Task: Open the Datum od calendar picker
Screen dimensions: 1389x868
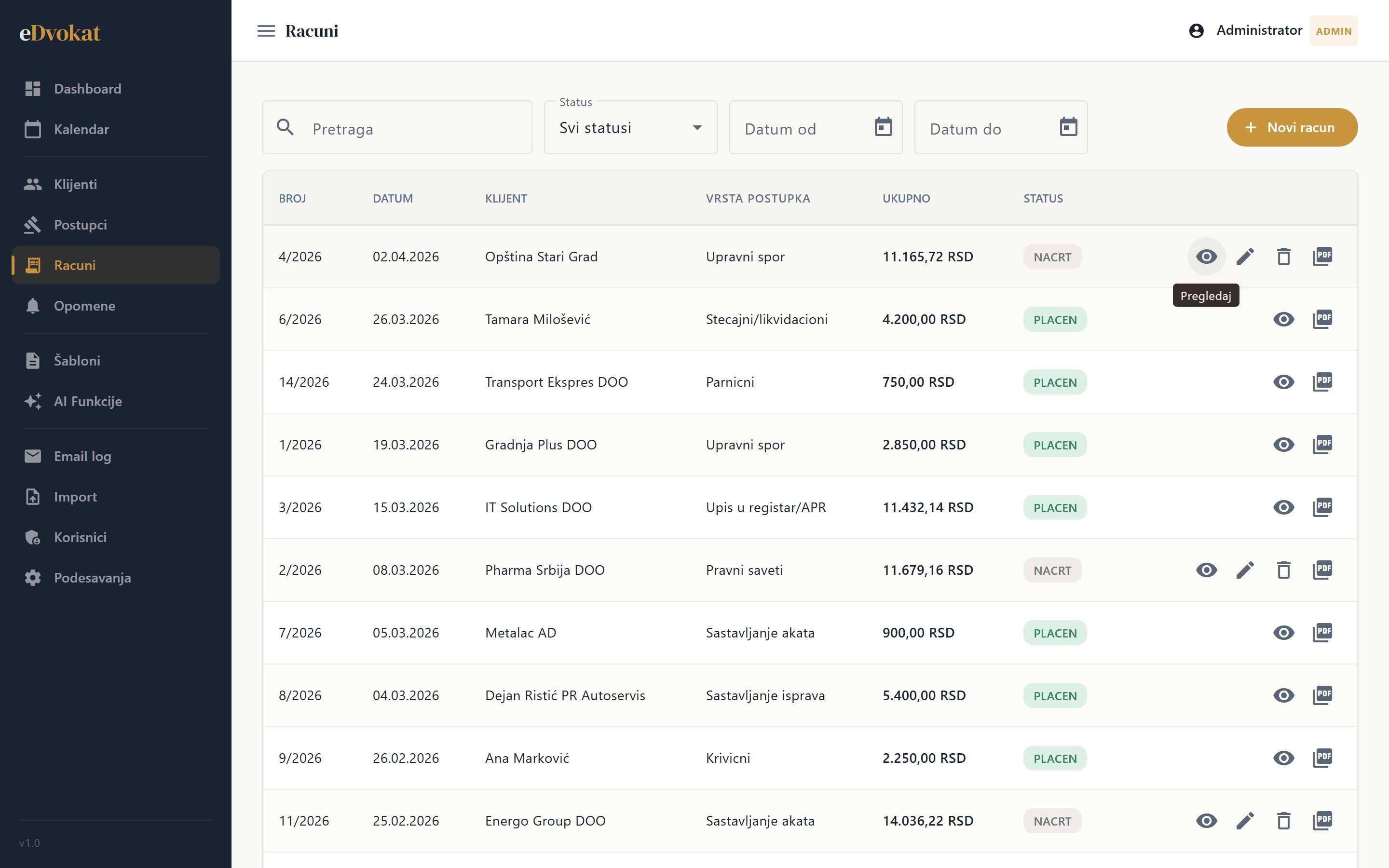Action: point(883,127)
